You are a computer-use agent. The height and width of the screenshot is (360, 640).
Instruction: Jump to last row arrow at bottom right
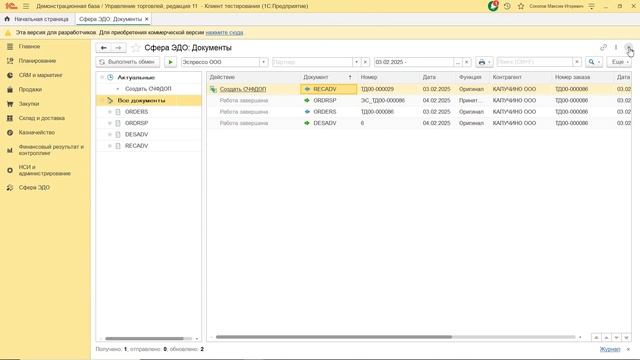point(626,338)
